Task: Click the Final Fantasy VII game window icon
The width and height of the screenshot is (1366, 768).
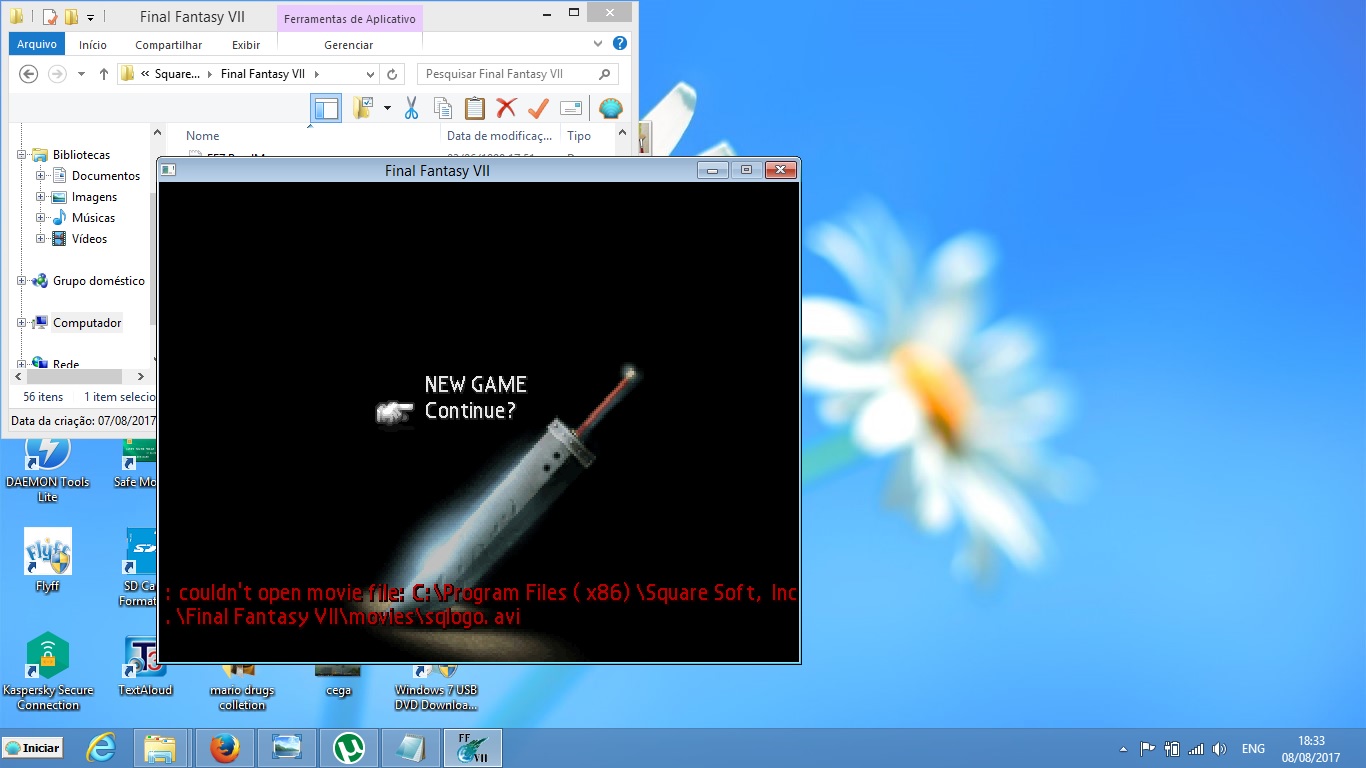Action: click(169, 170)
